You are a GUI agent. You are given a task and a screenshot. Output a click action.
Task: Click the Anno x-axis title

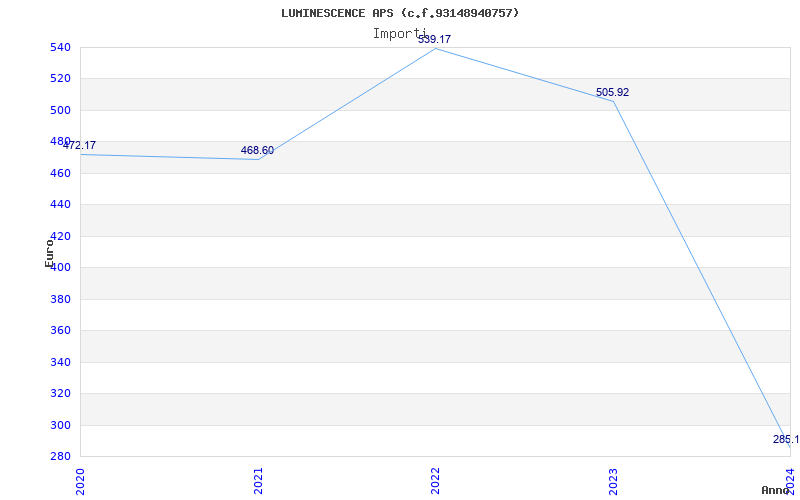click(776, 490)
